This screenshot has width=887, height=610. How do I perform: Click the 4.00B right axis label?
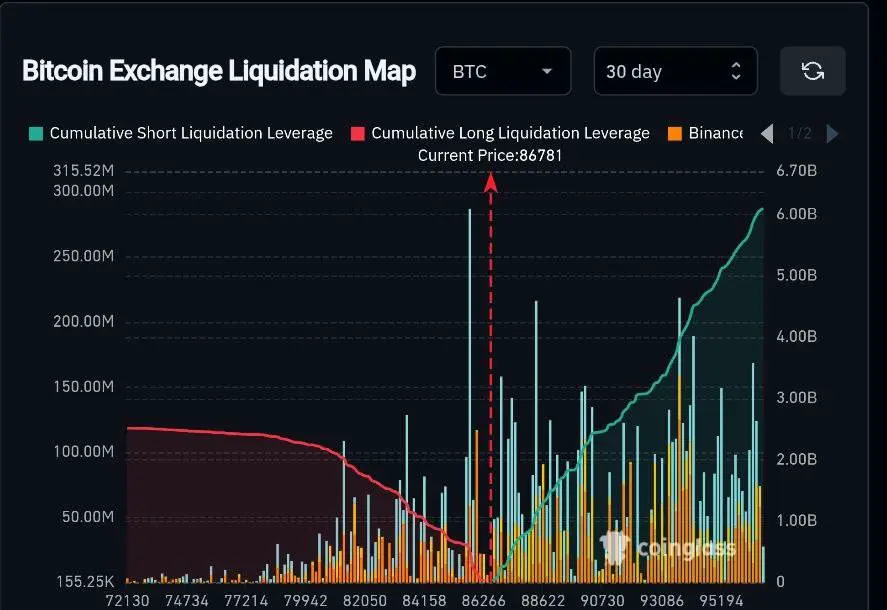796,337
